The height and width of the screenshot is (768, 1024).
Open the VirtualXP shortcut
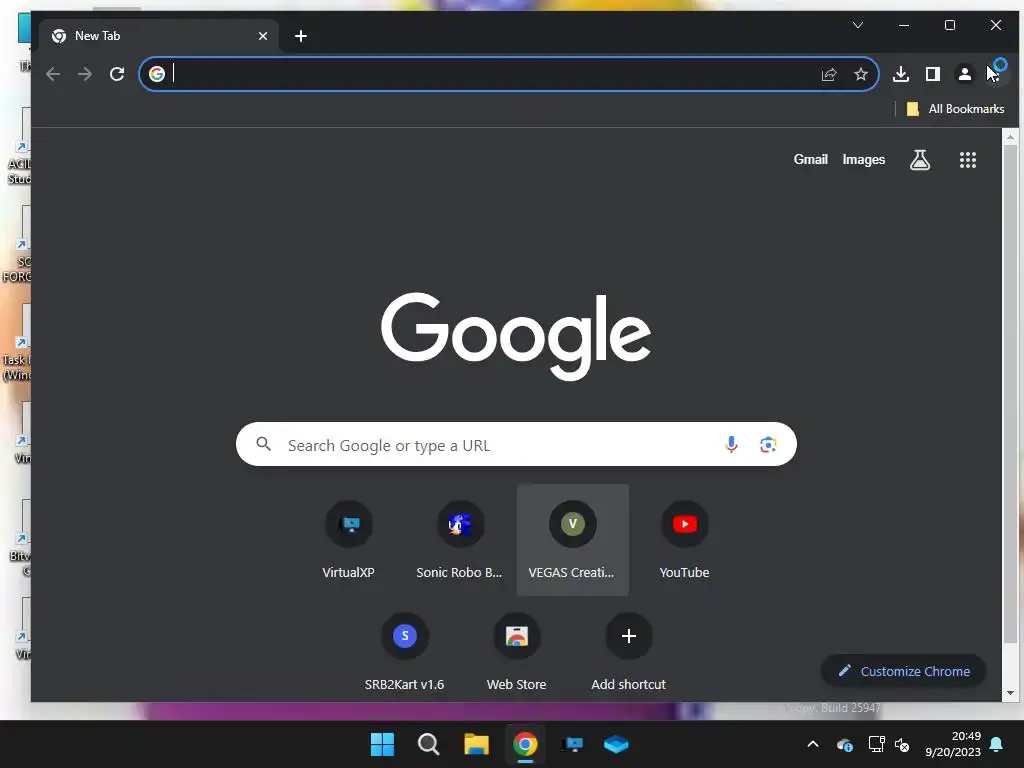point(349,540)
